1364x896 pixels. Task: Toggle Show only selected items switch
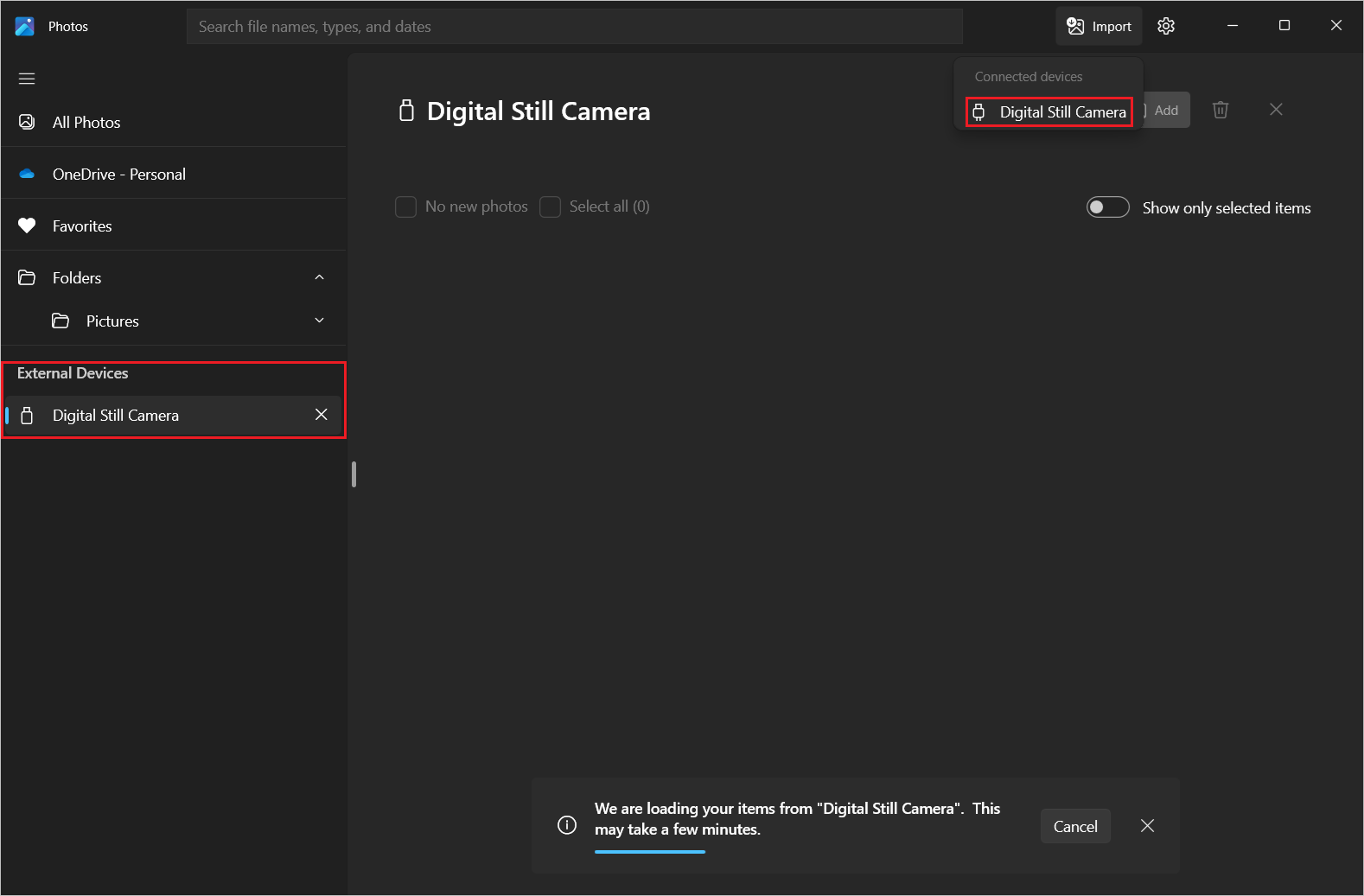pos(1107,207)
